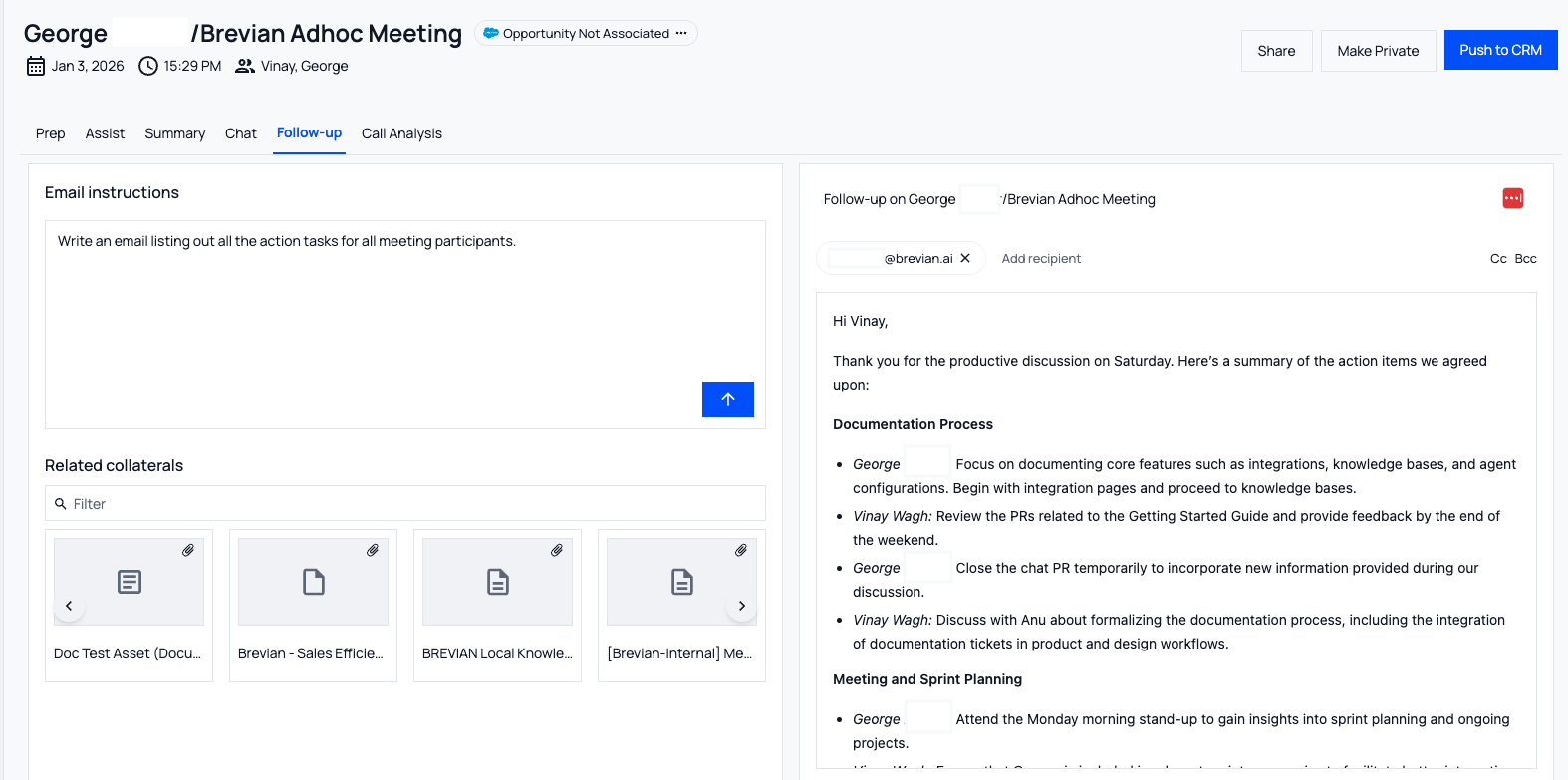The height and width of the screenshot is (780, 1568).
Task: Go to the Call Analysis tab
Action: [401, 133]
